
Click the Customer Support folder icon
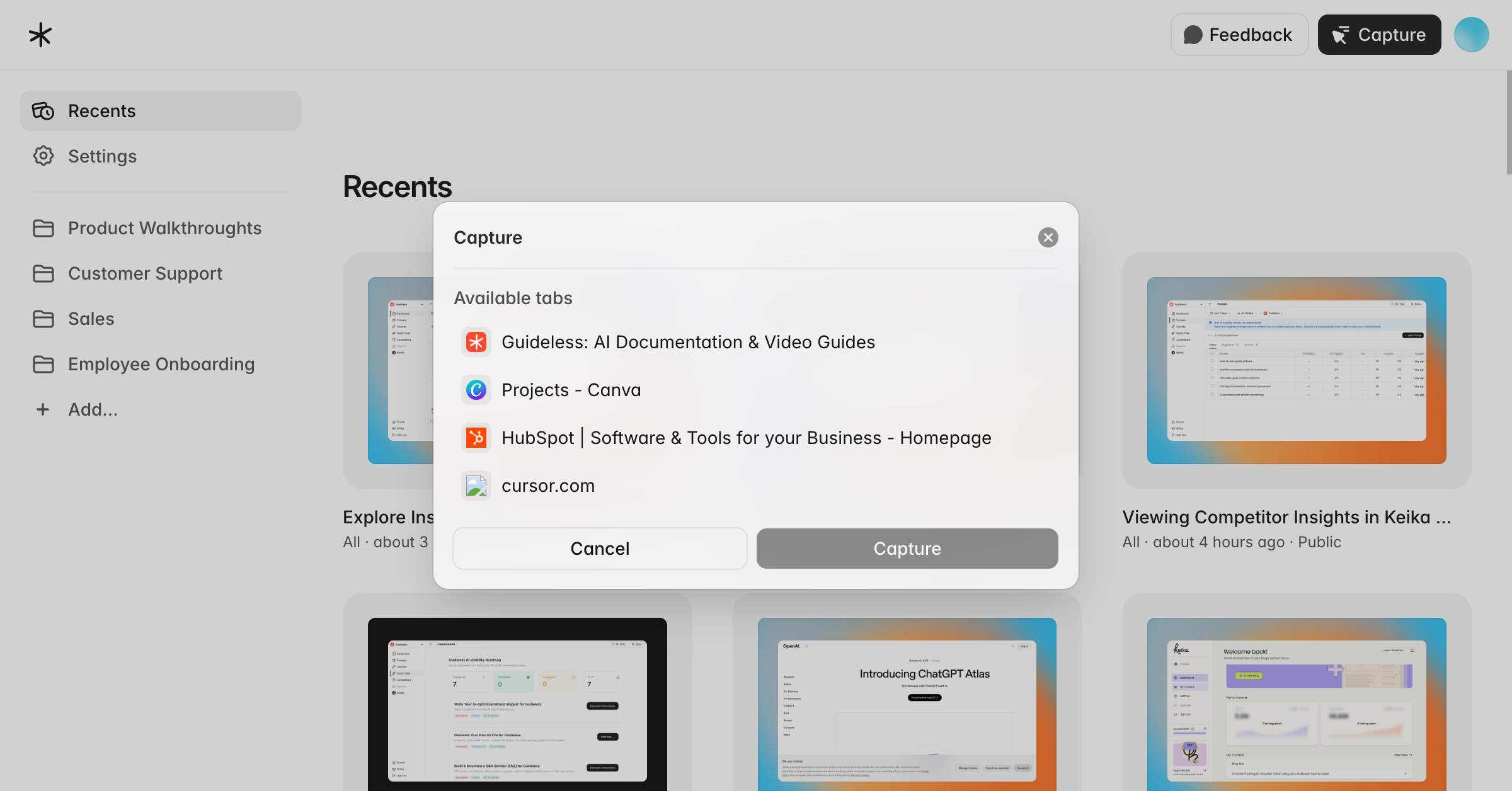(x=43, y=273)
